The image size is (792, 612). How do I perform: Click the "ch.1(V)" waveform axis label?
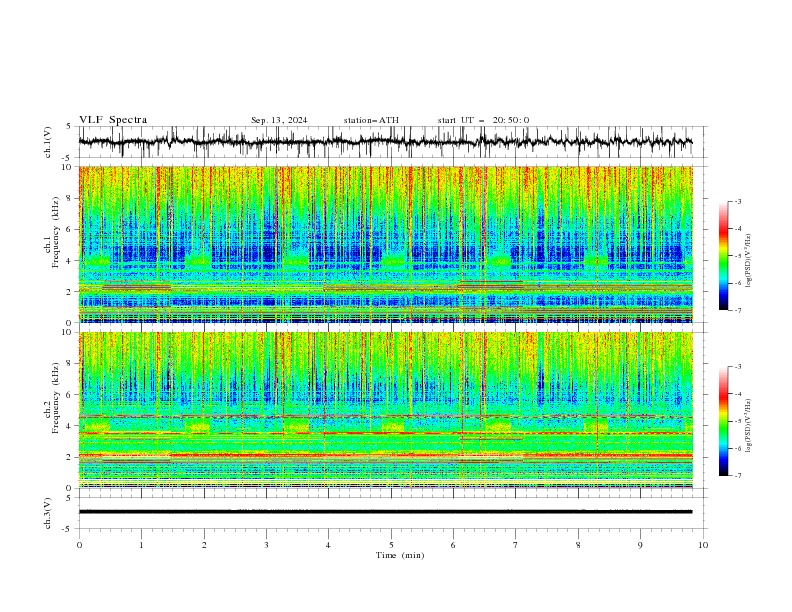tap(48, 142)
